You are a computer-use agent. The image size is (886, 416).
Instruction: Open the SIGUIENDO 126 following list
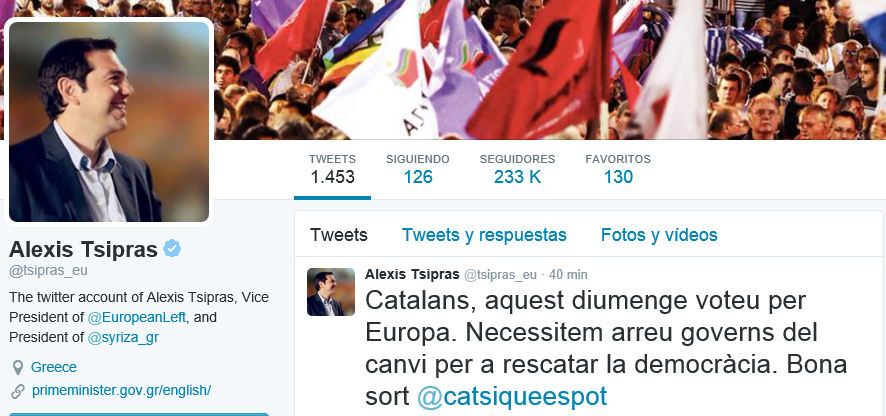tap(418, 169)
